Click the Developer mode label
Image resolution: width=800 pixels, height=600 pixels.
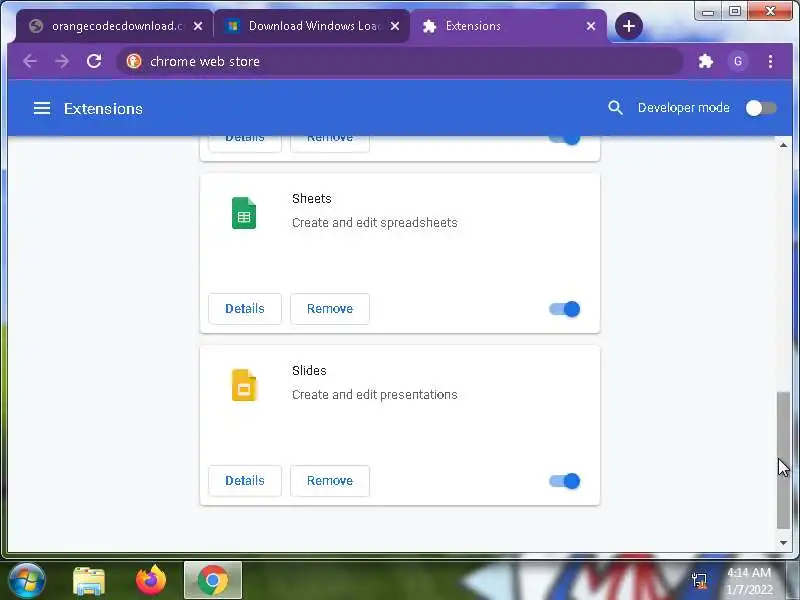click(684, 108)
